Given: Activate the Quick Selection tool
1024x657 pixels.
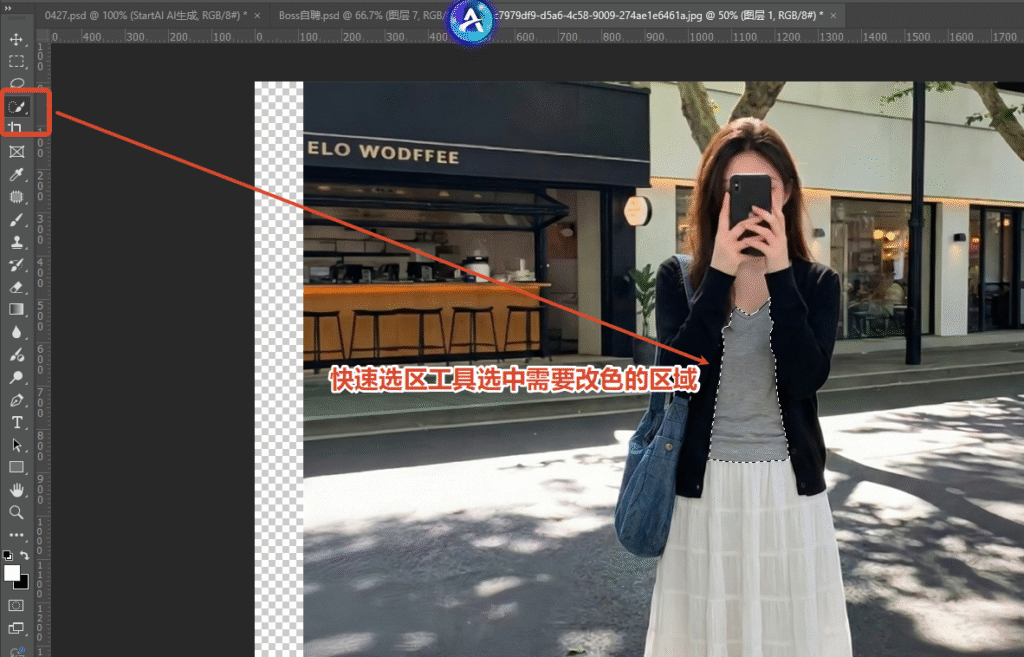Looking at the screenshot, I should [16, 106].
